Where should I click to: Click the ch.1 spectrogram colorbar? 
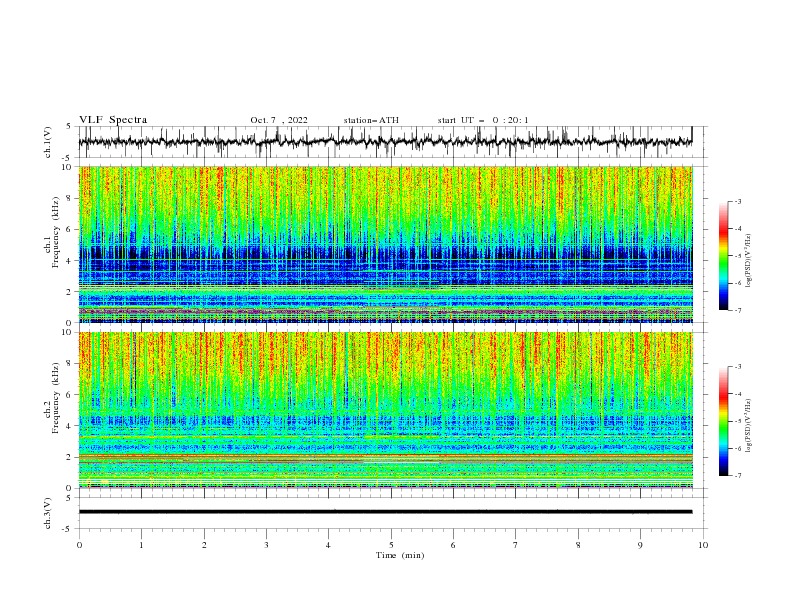pyautogui.click(x=724, y=256)
